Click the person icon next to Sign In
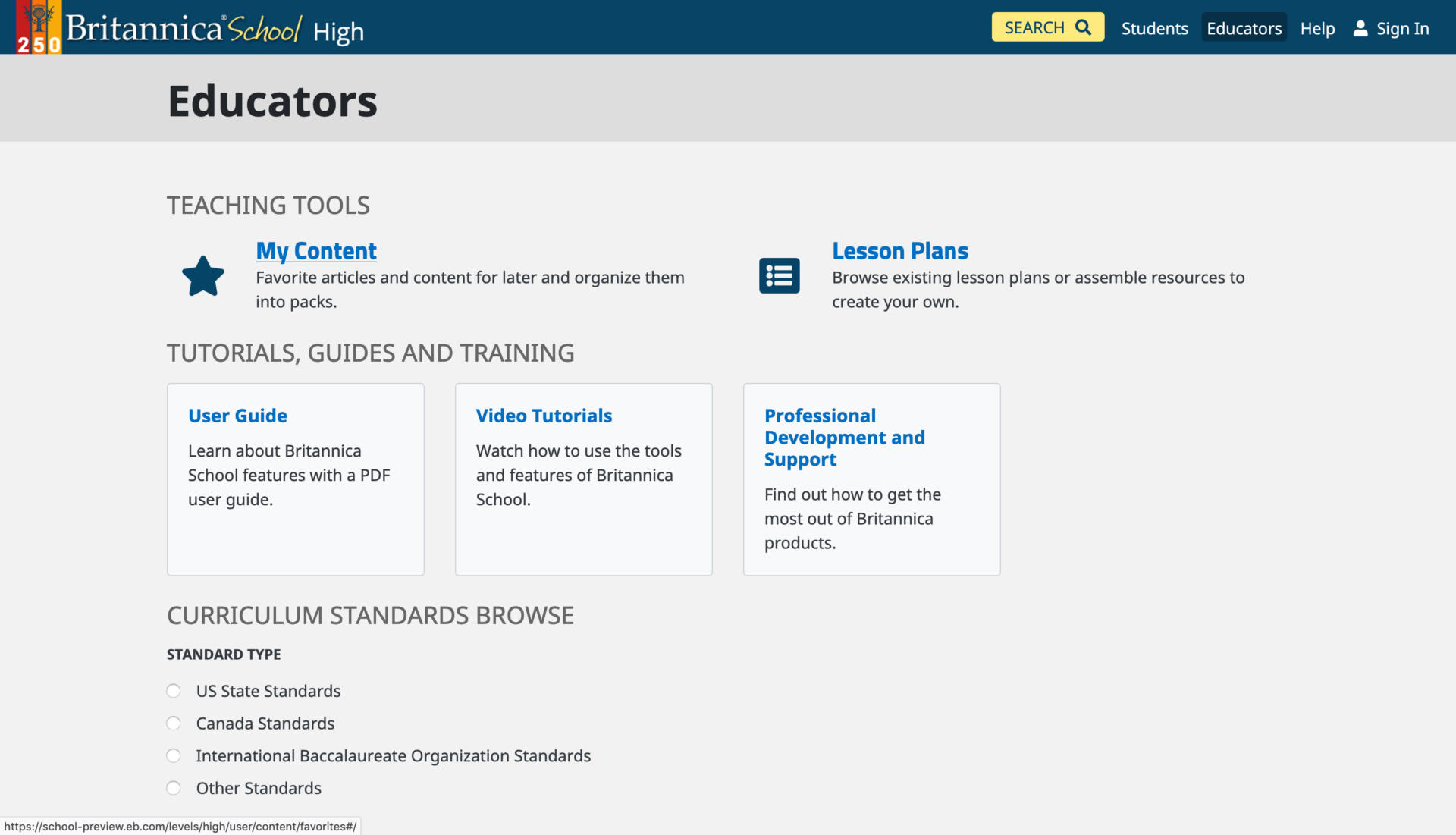The image size is (1456, 835). point(1360,27)
